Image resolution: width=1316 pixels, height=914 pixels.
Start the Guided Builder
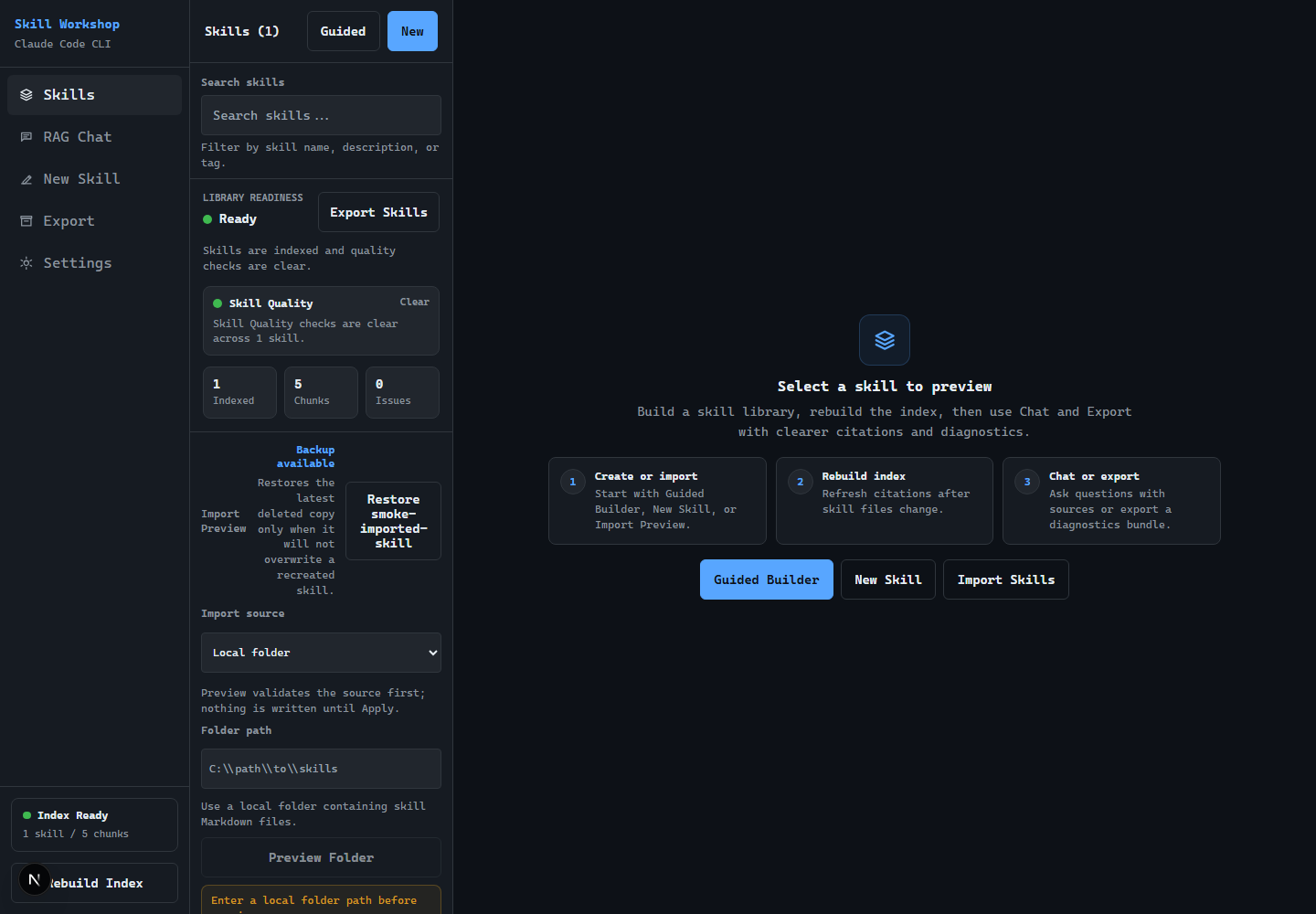pos(767,579)
